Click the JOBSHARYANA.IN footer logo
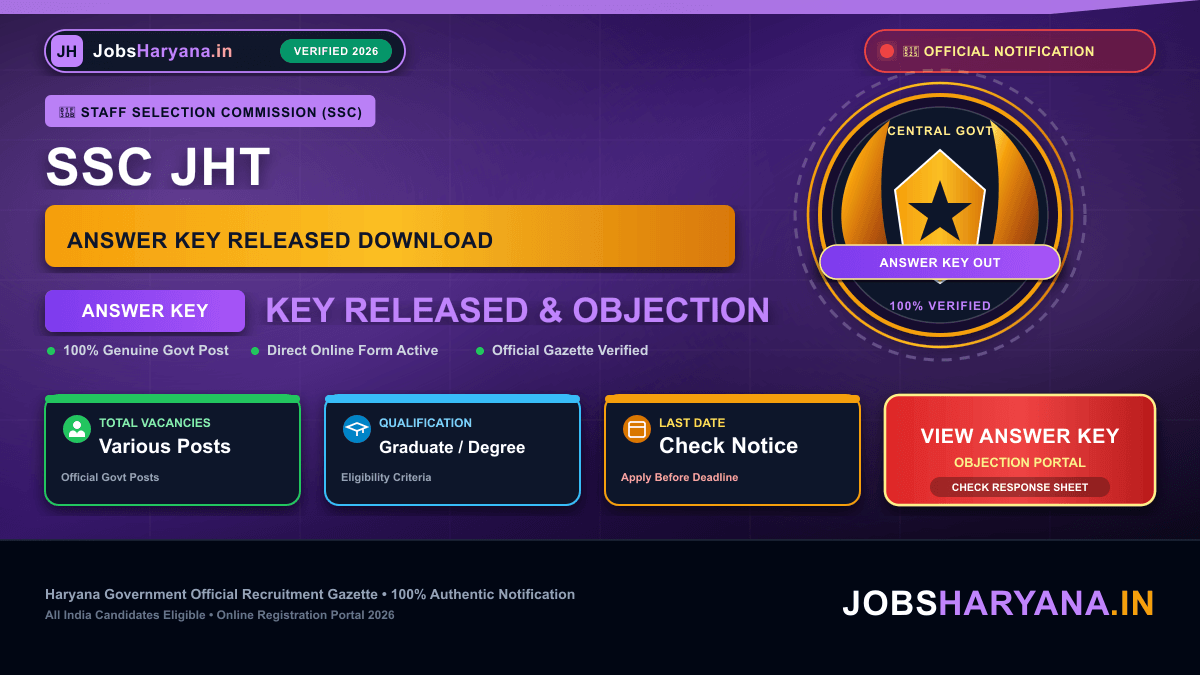Image resolution: width=1200 pixels, height=675 pixels. [x=998, y=603]
